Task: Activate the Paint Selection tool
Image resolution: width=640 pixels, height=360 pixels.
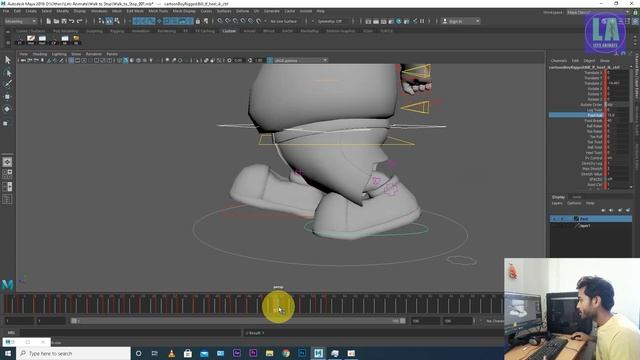Action: coord(7,84)
